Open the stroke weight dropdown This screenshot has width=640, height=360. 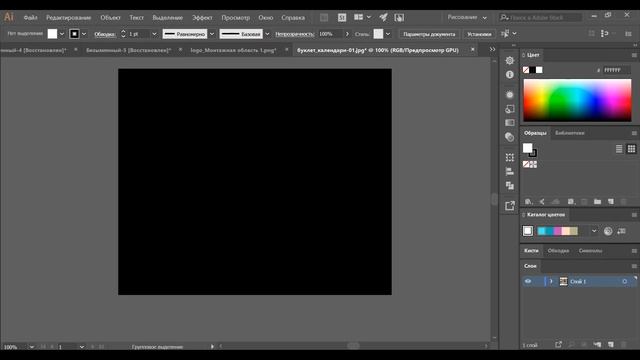[154, 34]
